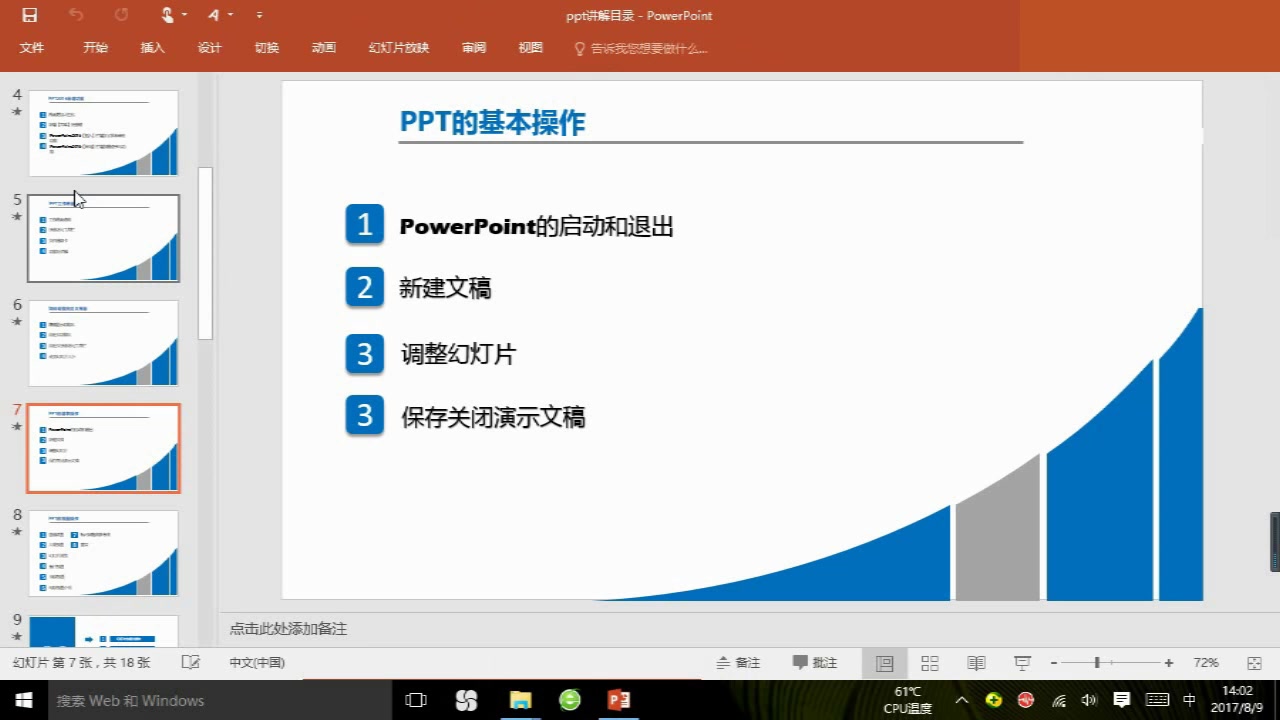Open the 文件 (File) tab
Screen dimensions: 1280x720
[32, 47]
